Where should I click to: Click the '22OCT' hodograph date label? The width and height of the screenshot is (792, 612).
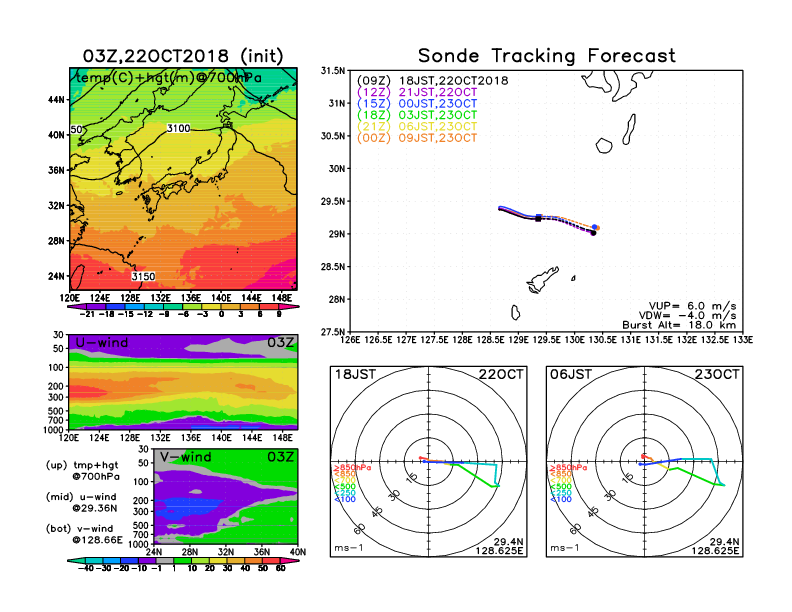click(x=501, y=374)
